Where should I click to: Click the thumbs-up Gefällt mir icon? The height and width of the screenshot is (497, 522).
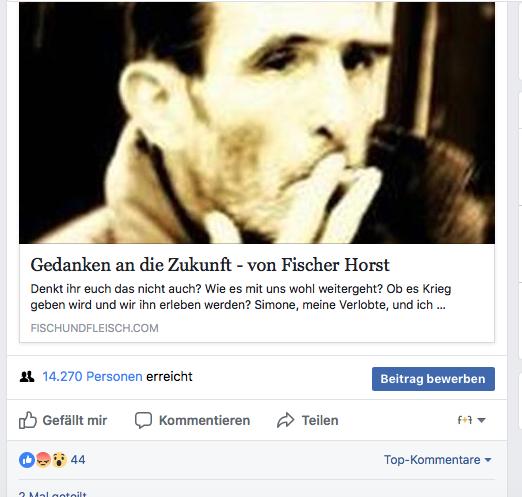28,420
